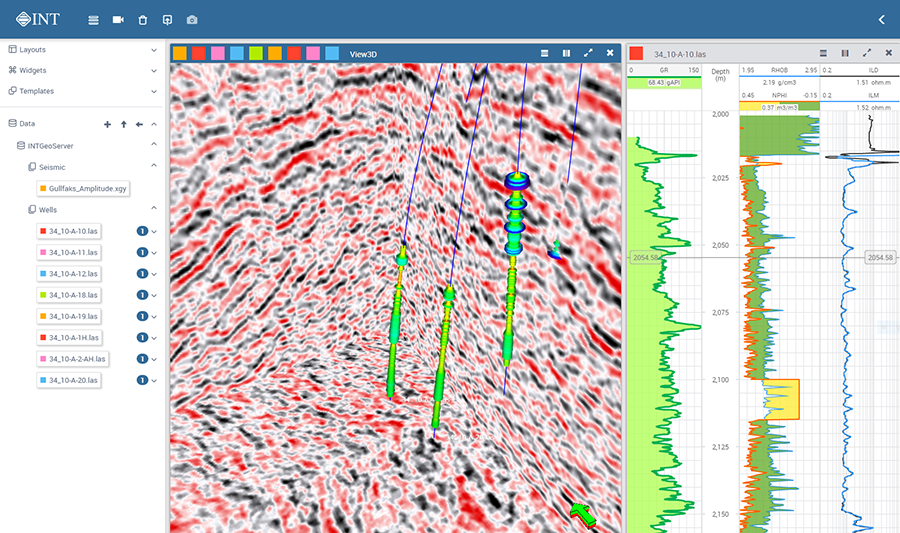
Task: Click the Templates icon in sidebar
Action: click(x=12, y=91)
